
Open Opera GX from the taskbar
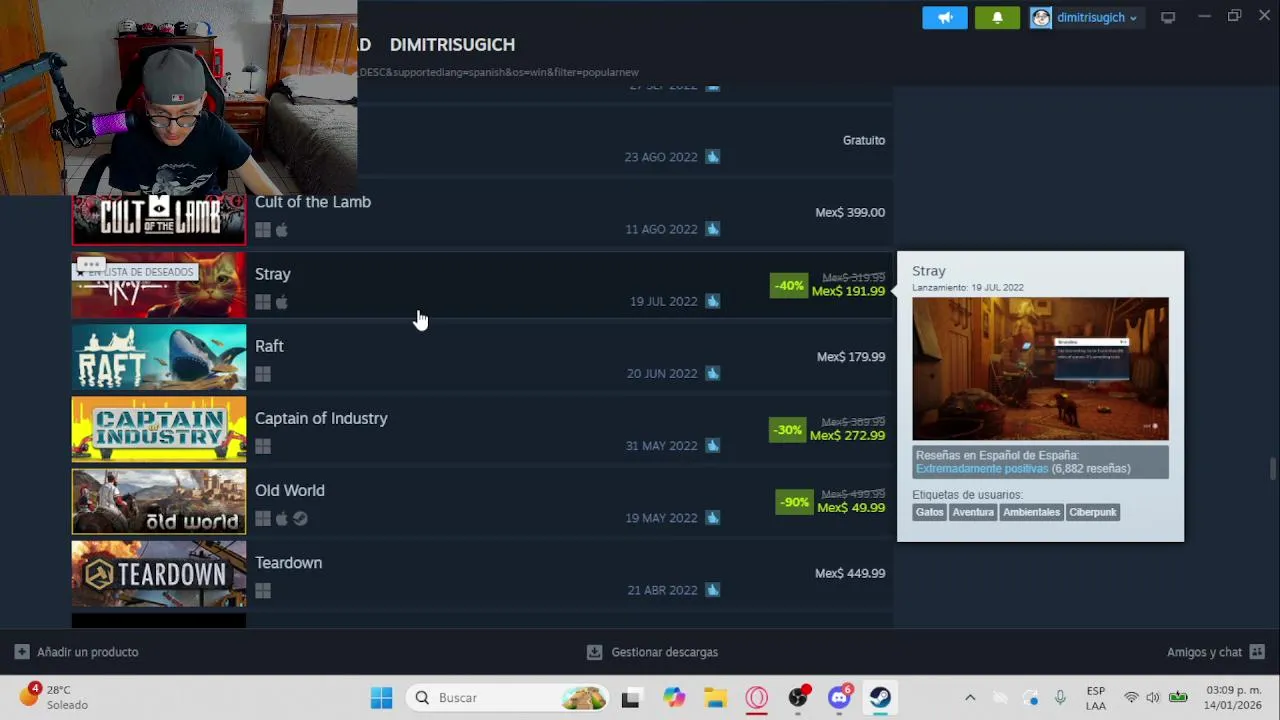click(x=756, y=698)
